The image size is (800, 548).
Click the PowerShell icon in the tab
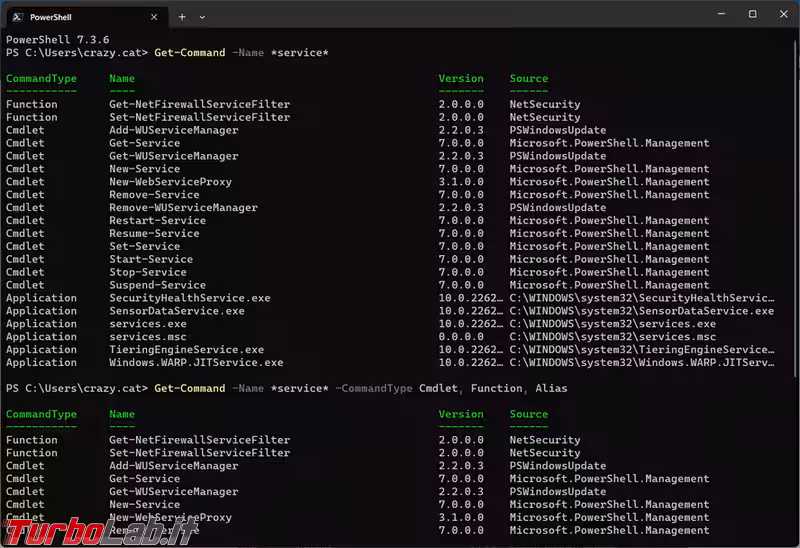coord(17,17)
